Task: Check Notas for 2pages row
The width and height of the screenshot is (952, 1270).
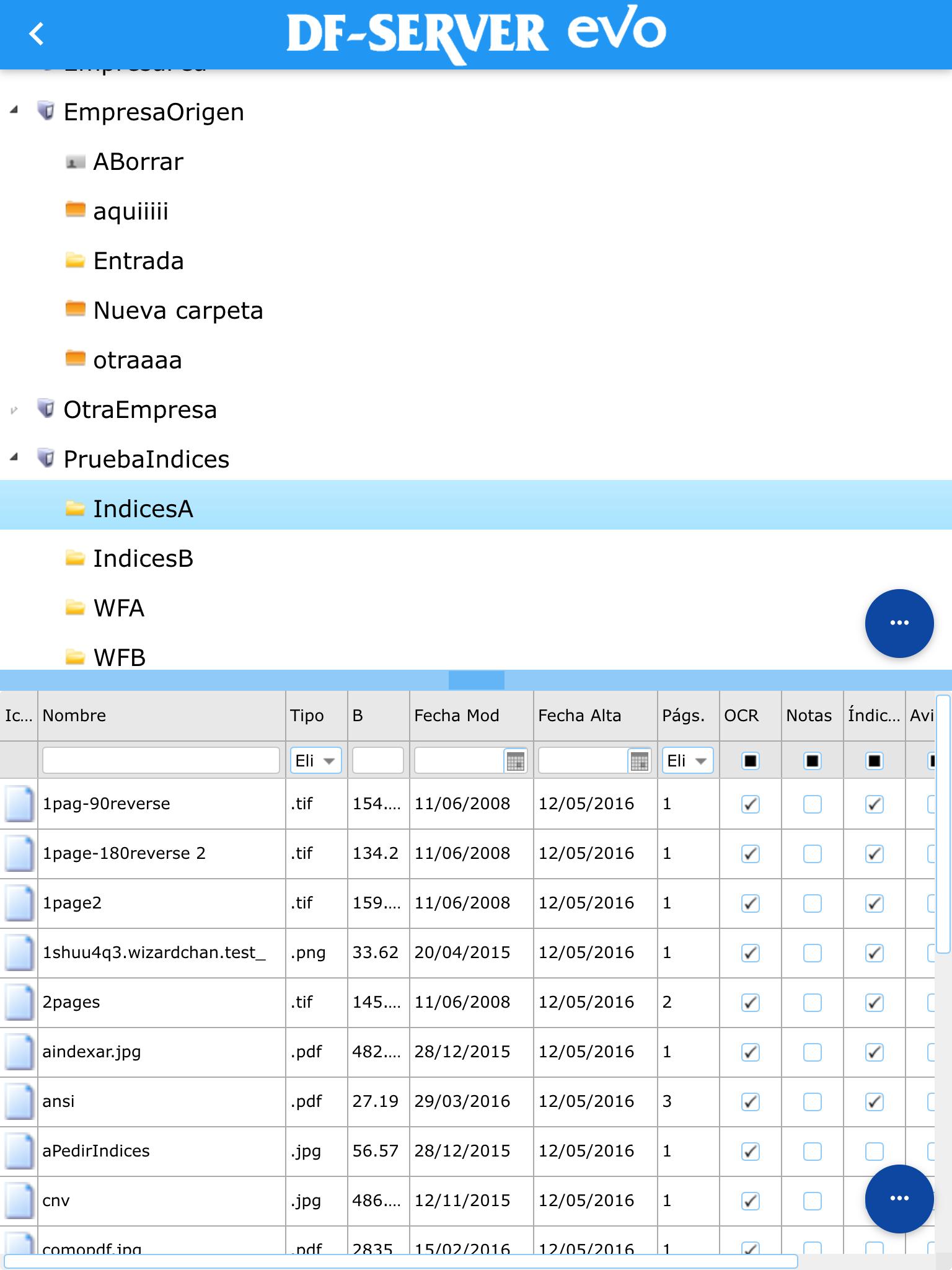Action: (813, 1003)
